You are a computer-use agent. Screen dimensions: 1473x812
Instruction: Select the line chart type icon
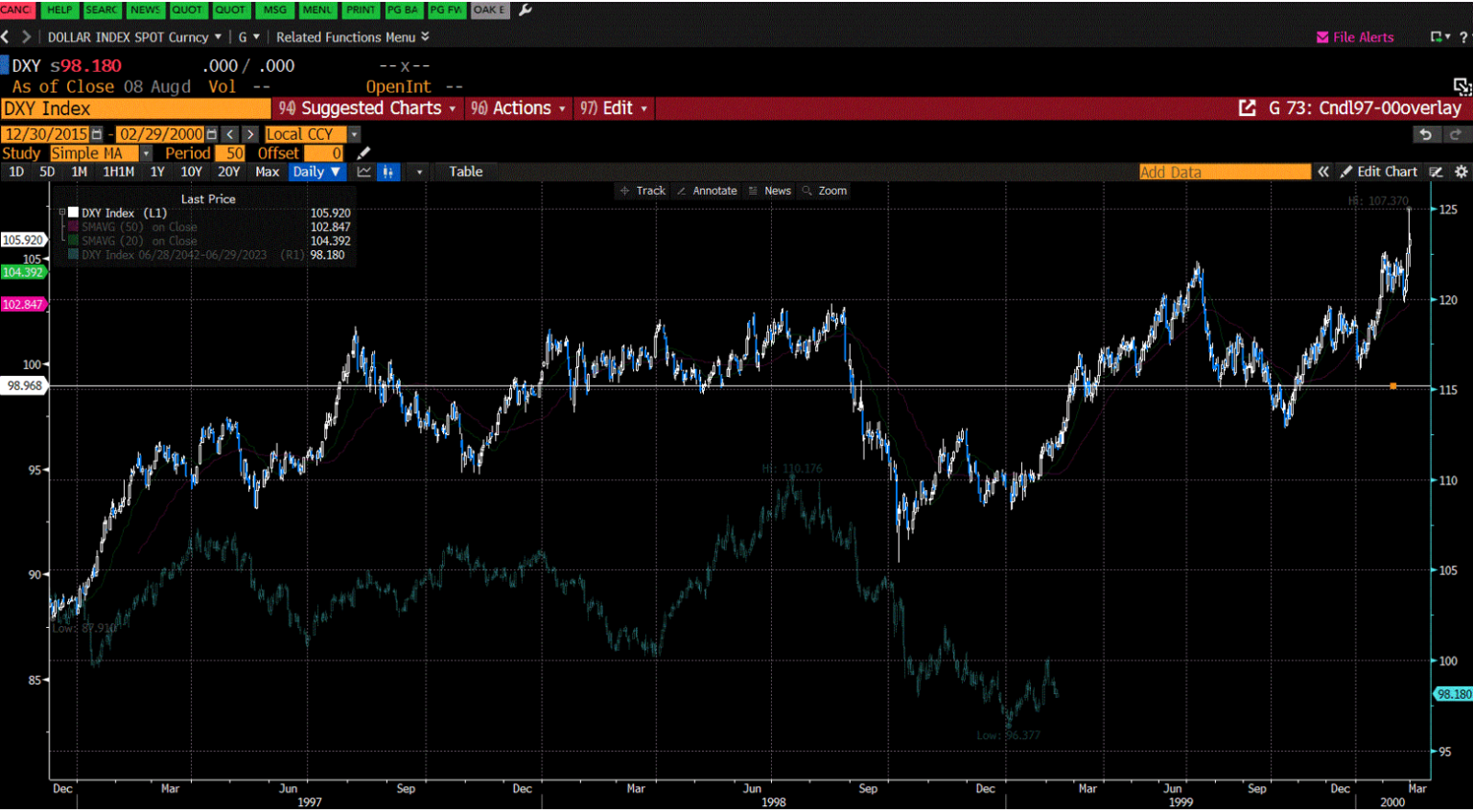(362, 172)
